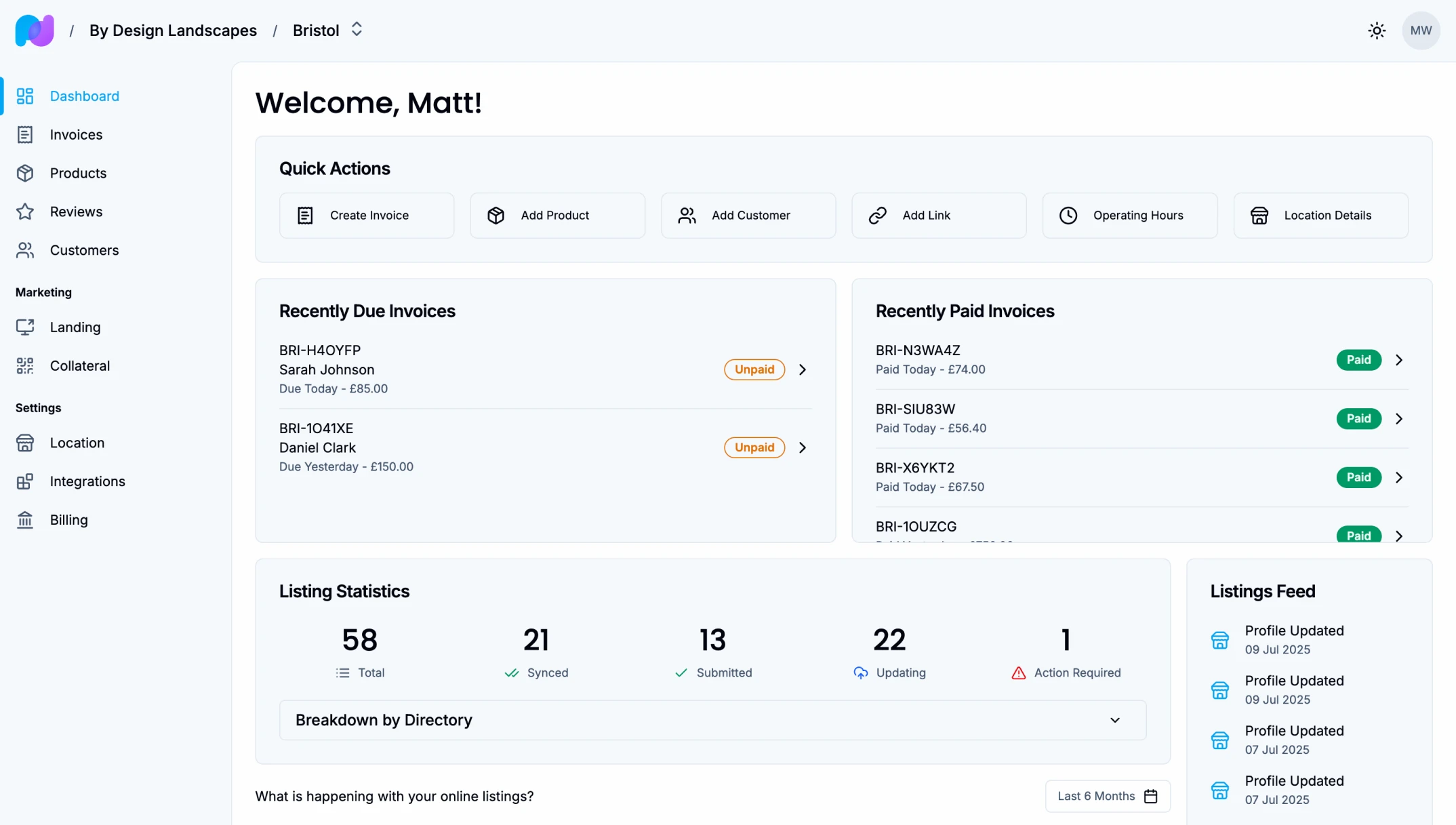Click the Add Customer quick action
The width and height of the screenshot is (1456, 825).
[748, 216]
